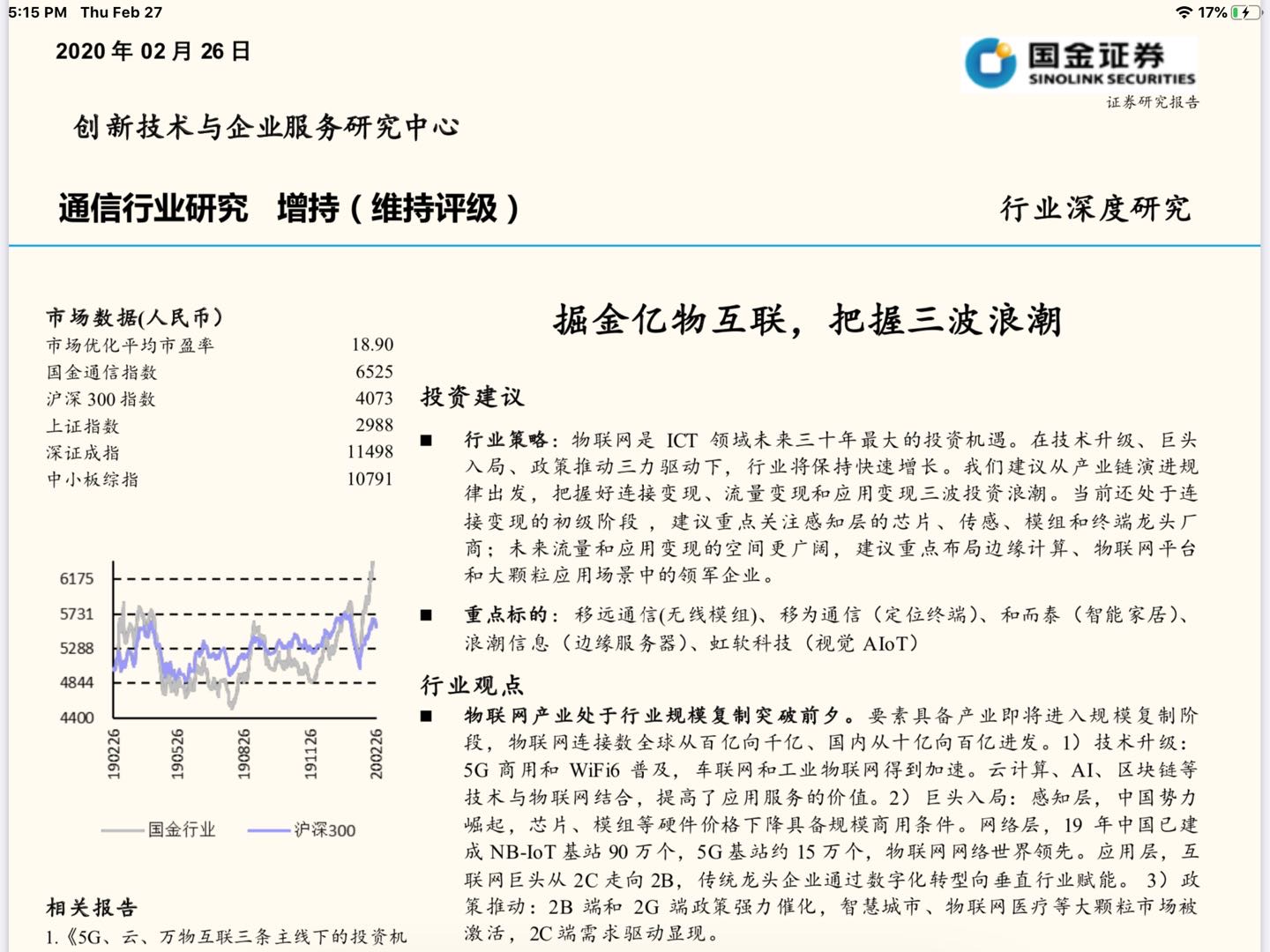Tap the 190826 date label on chart axis
This screenshot has height=952, width=1270.
point(243,754)
